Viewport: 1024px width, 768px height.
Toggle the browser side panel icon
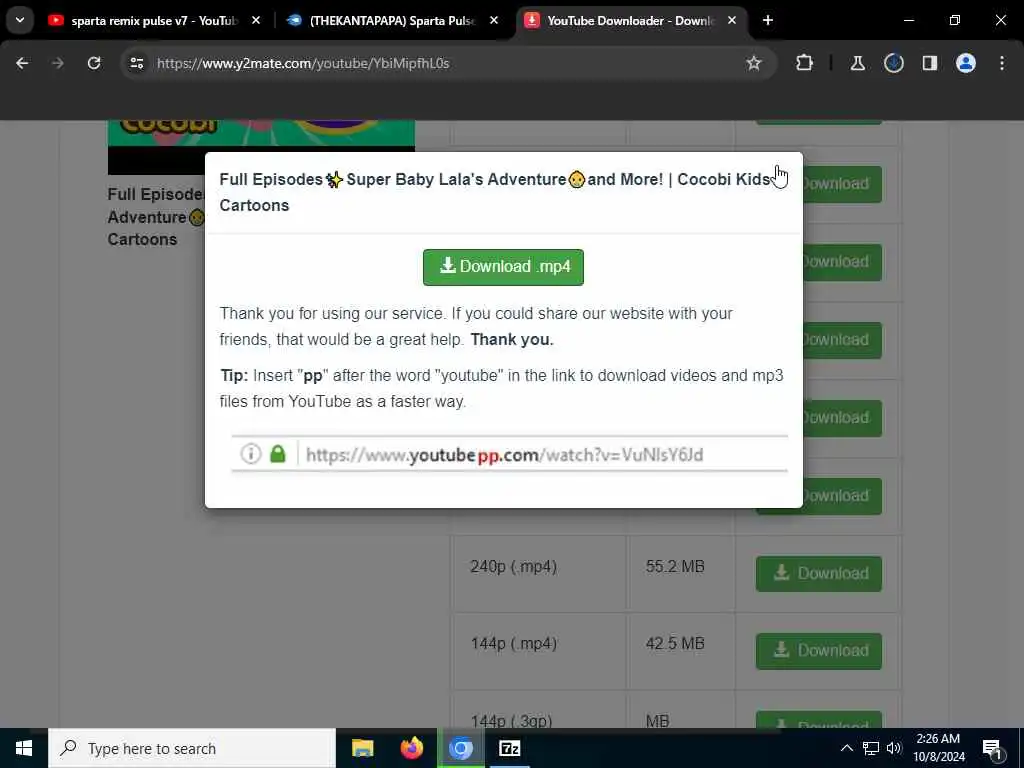[930, 63]
